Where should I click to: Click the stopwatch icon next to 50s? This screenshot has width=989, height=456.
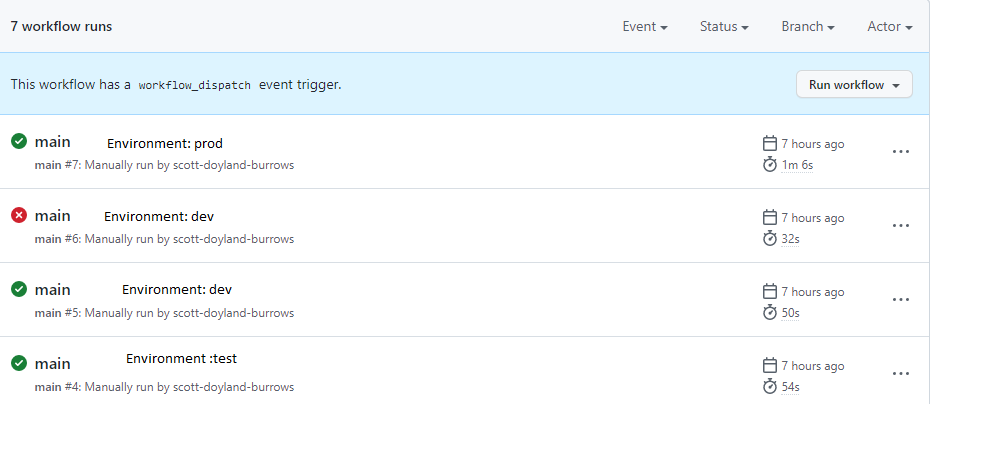click(770, 312)
